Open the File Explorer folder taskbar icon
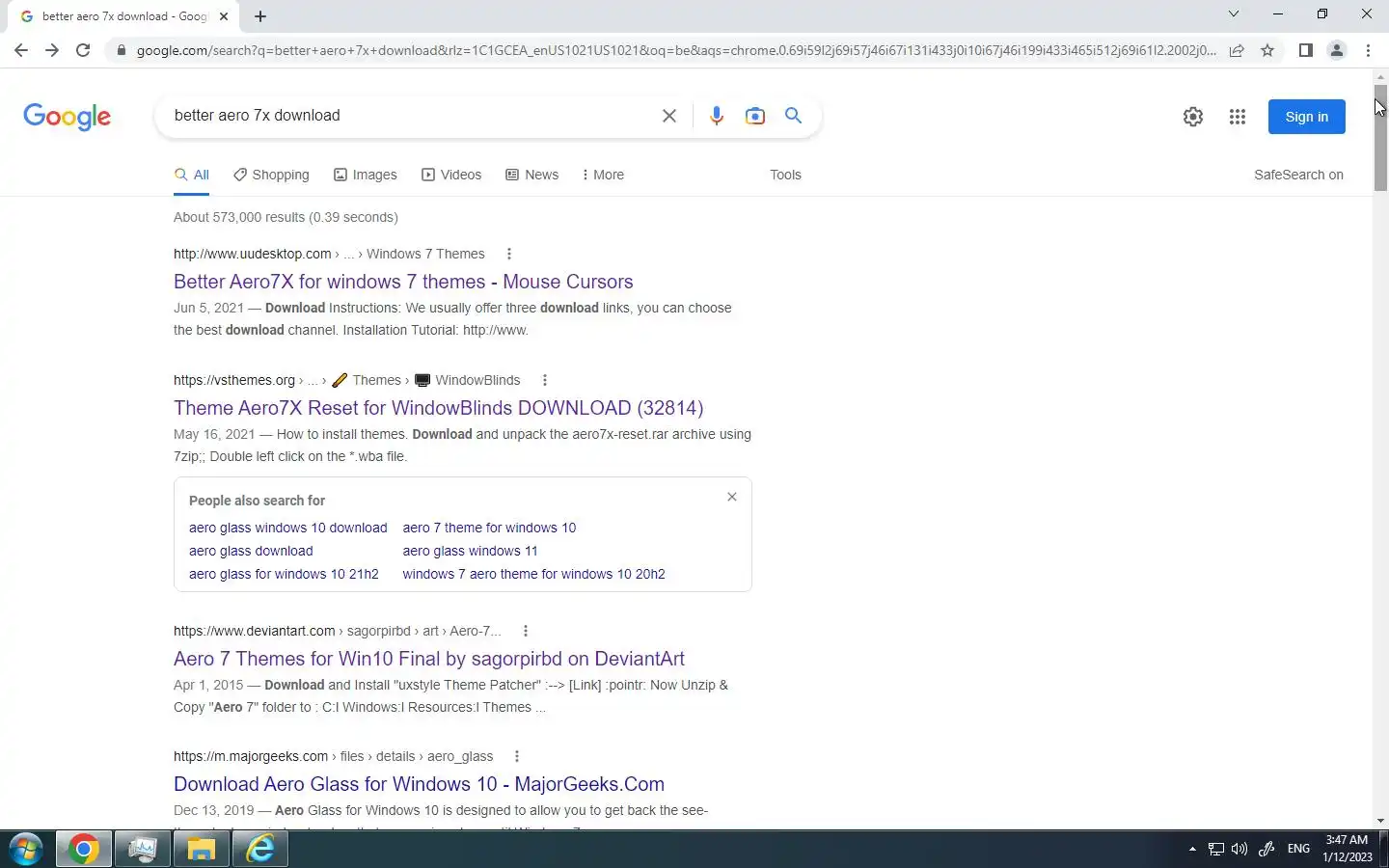The image size is (1389, 868). (201, 850)
